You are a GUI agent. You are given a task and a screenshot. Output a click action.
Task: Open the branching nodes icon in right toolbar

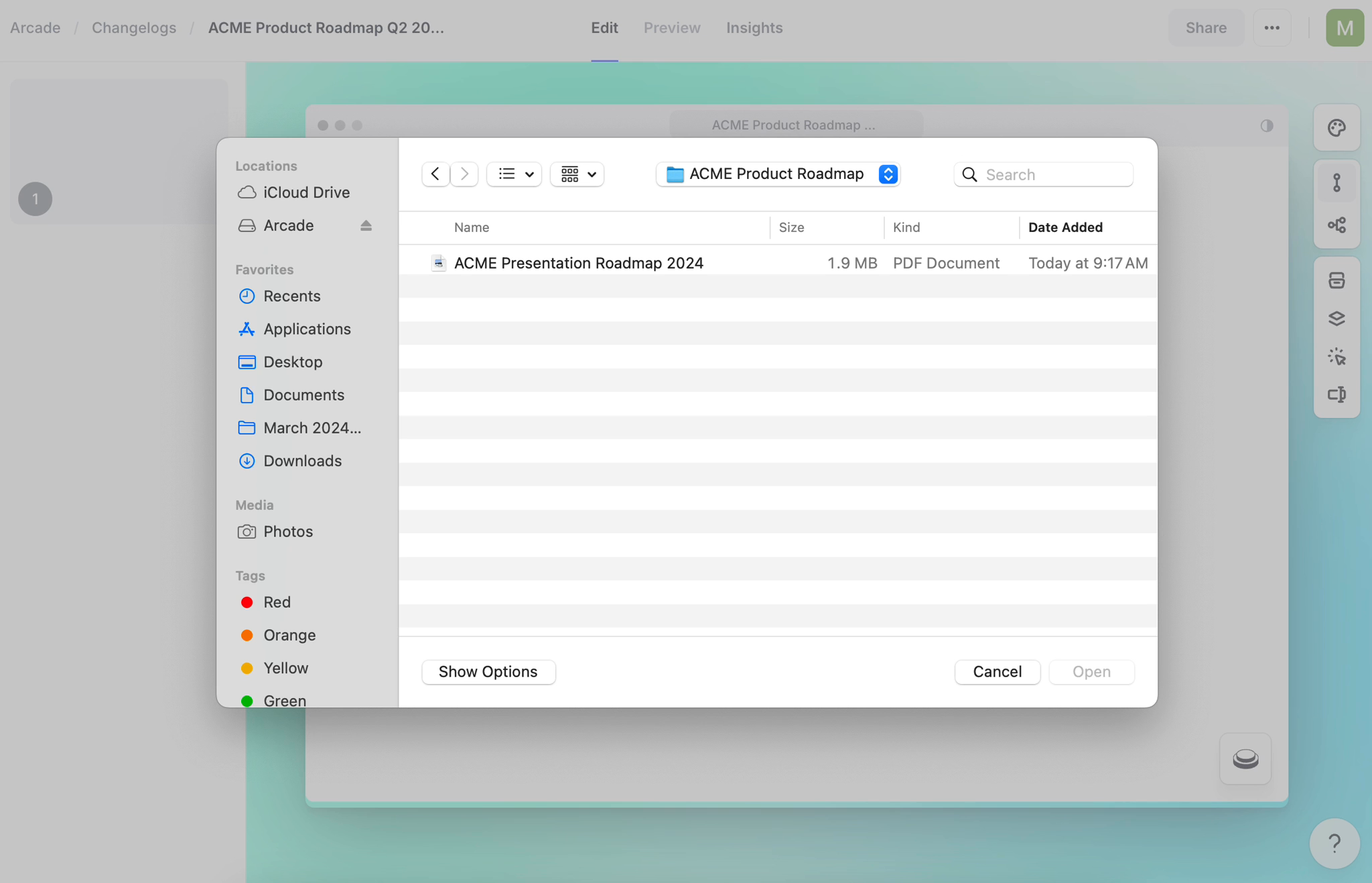click(x=1336, y=225)
